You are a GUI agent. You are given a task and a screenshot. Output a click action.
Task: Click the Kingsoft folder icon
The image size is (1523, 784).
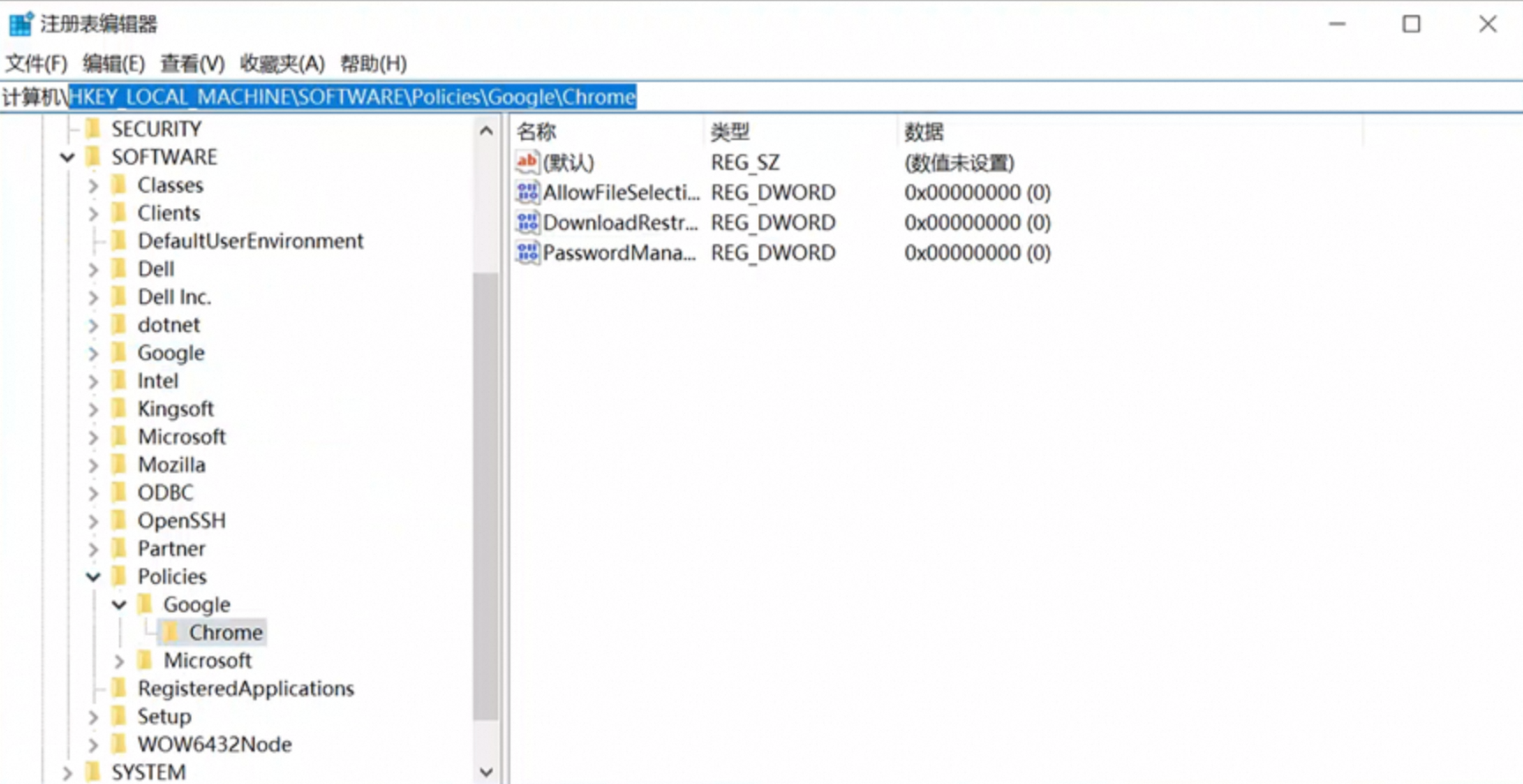point(120,409)
